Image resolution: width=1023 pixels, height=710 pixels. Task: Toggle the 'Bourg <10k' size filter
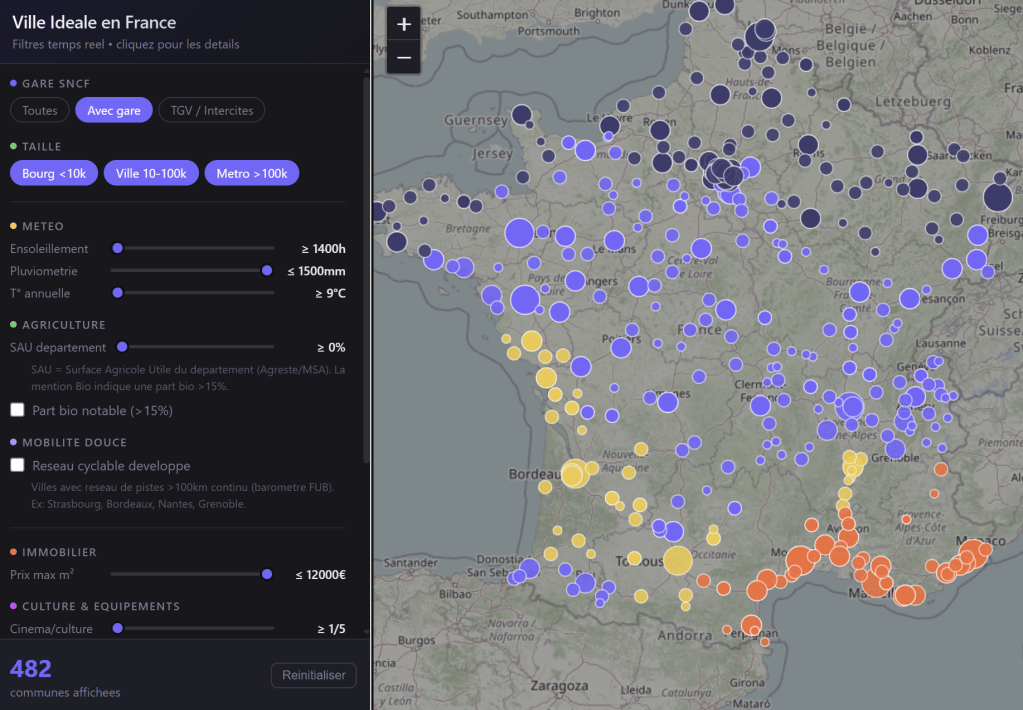(54, 173)
